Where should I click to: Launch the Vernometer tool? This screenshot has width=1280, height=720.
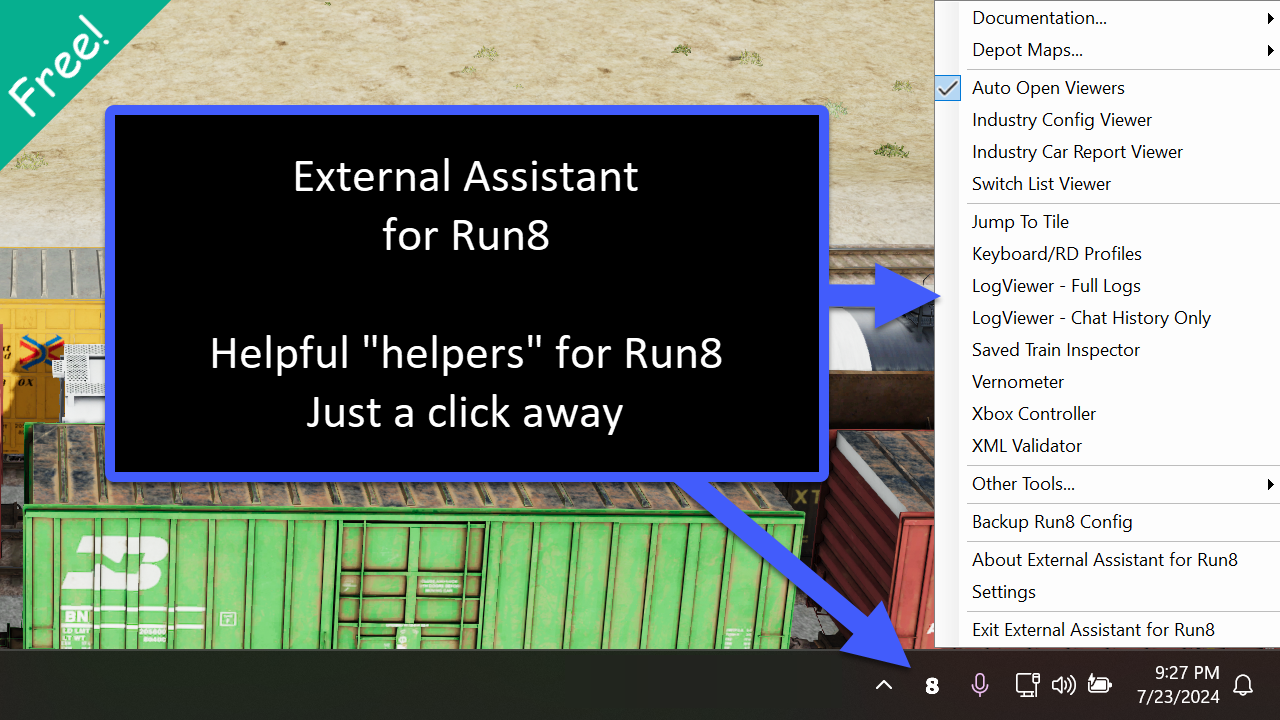[1018, 382]
